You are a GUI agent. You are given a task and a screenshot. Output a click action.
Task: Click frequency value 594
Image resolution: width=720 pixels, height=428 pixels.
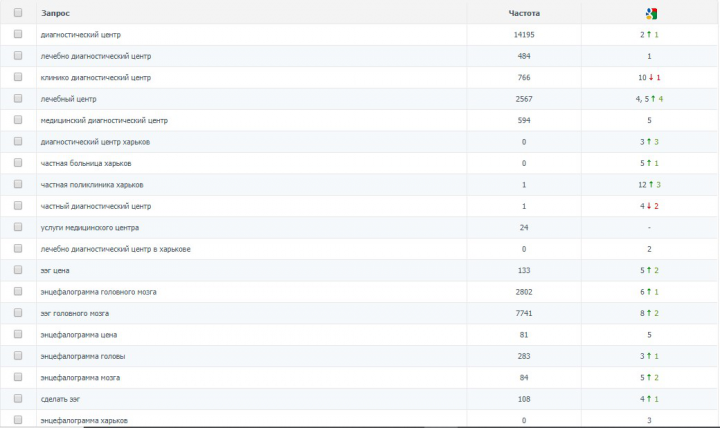click(524, 120)
